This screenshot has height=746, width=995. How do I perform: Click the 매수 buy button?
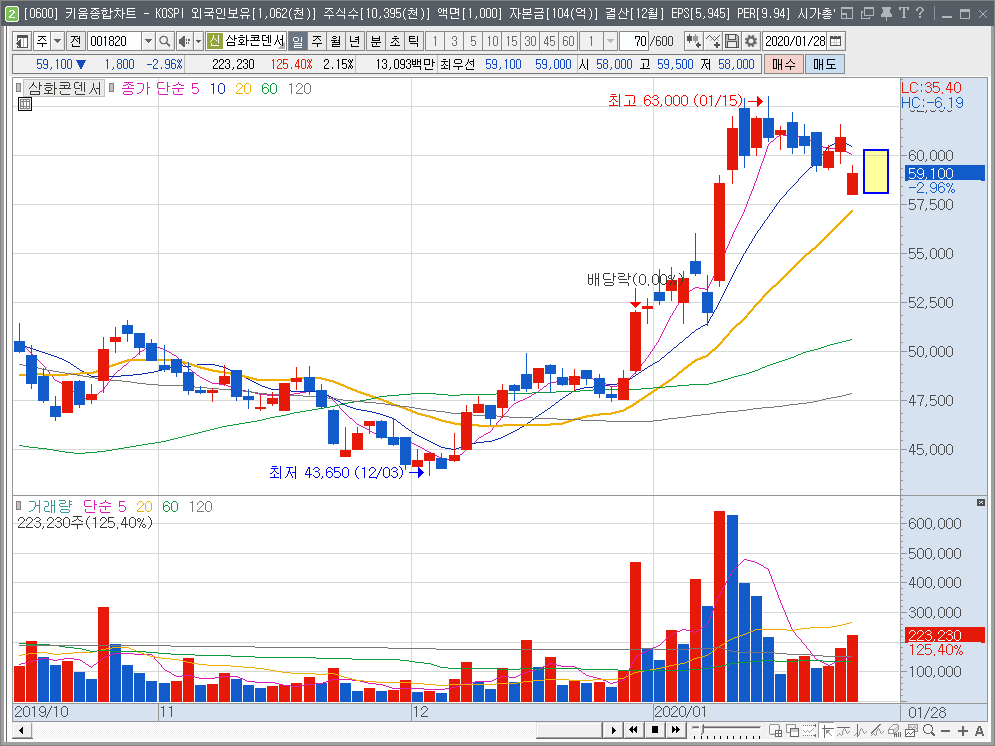coord(784,64)
